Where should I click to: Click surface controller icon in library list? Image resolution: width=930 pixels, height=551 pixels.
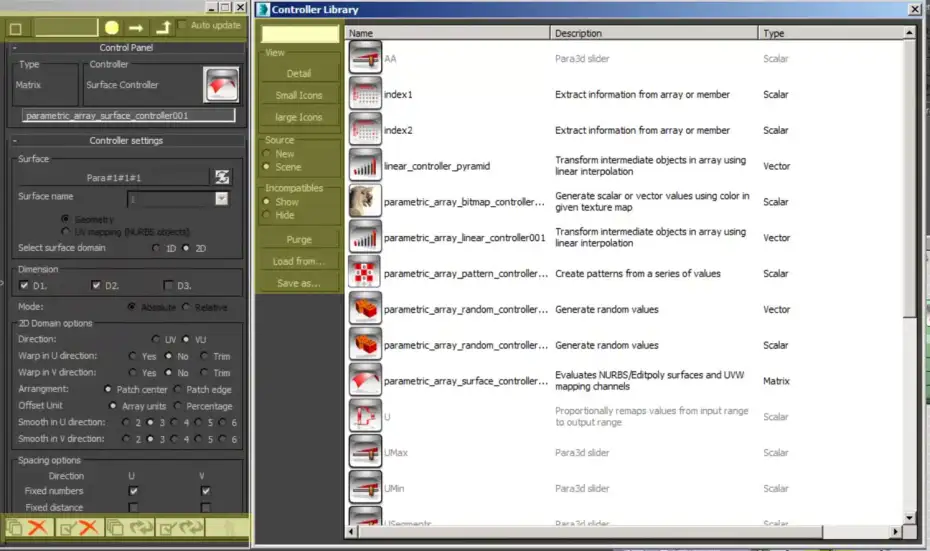coord(365,380)
